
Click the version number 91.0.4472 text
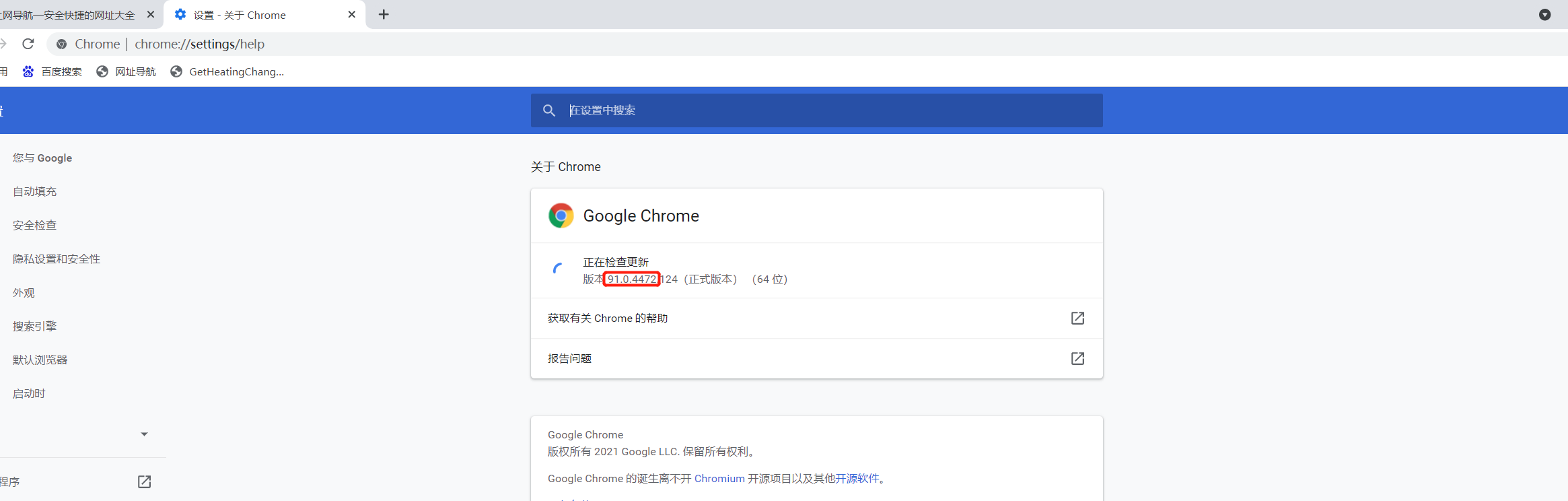[x=631, y=279]
